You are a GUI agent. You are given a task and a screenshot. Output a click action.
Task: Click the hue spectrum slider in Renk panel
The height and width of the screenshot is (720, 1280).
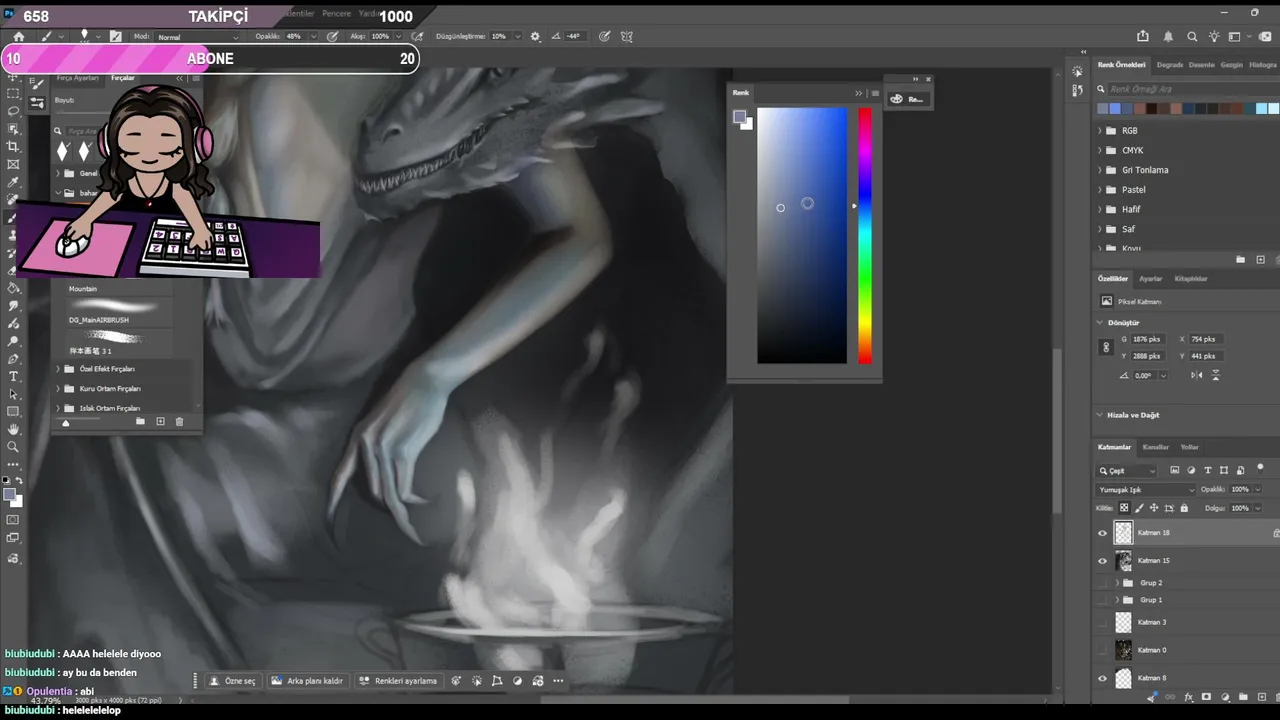[864, 236]
